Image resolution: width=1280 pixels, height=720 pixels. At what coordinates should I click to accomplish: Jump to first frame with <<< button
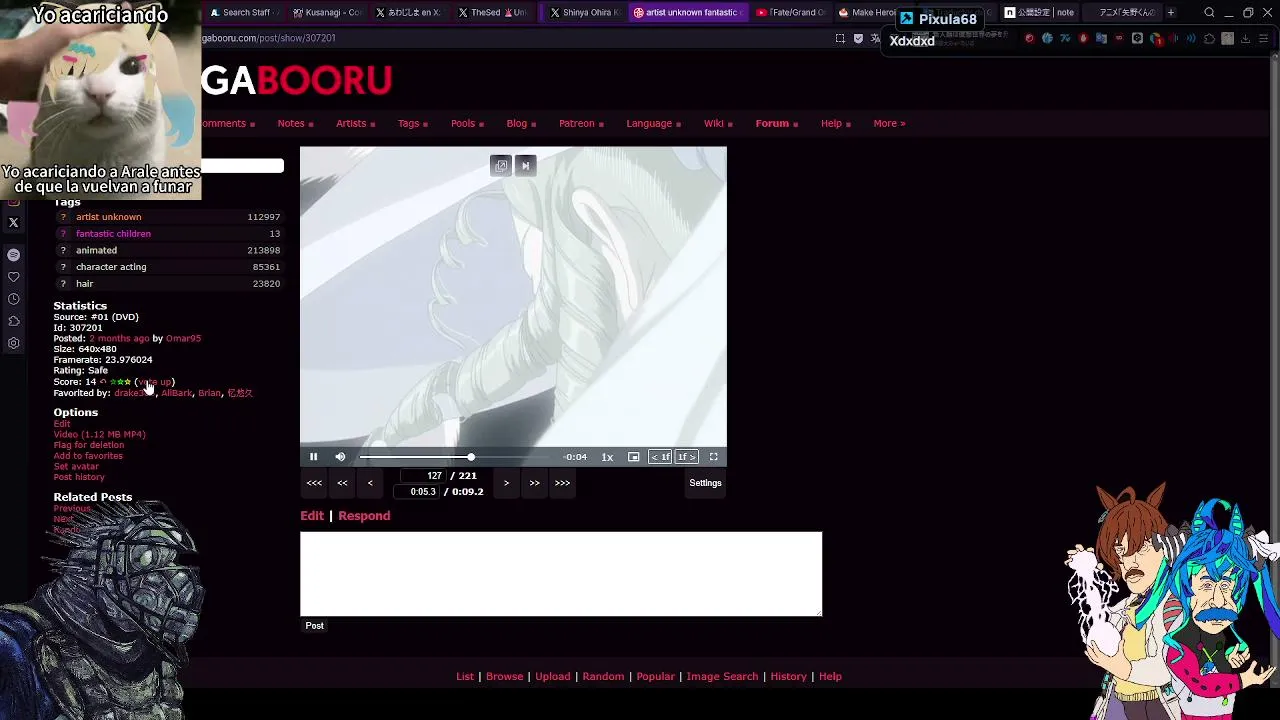314,483
